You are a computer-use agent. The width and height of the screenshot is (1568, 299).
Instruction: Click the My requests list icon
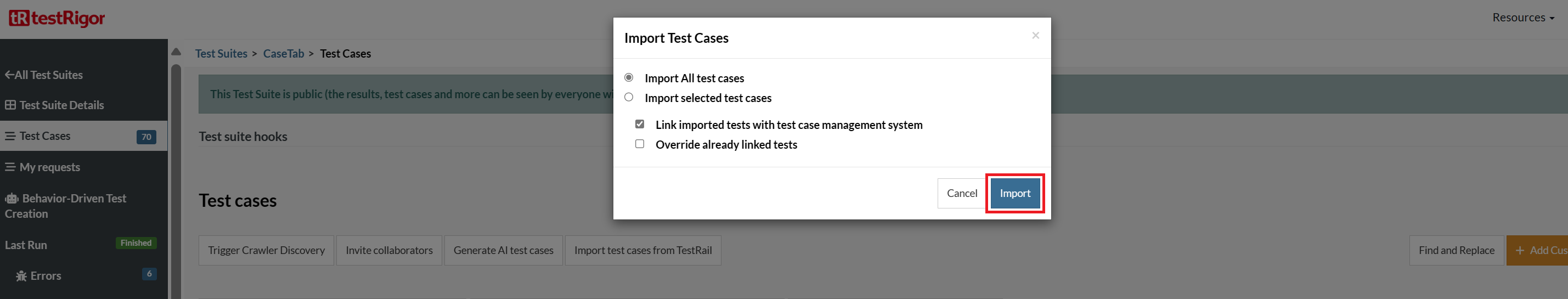coord(10,167)
